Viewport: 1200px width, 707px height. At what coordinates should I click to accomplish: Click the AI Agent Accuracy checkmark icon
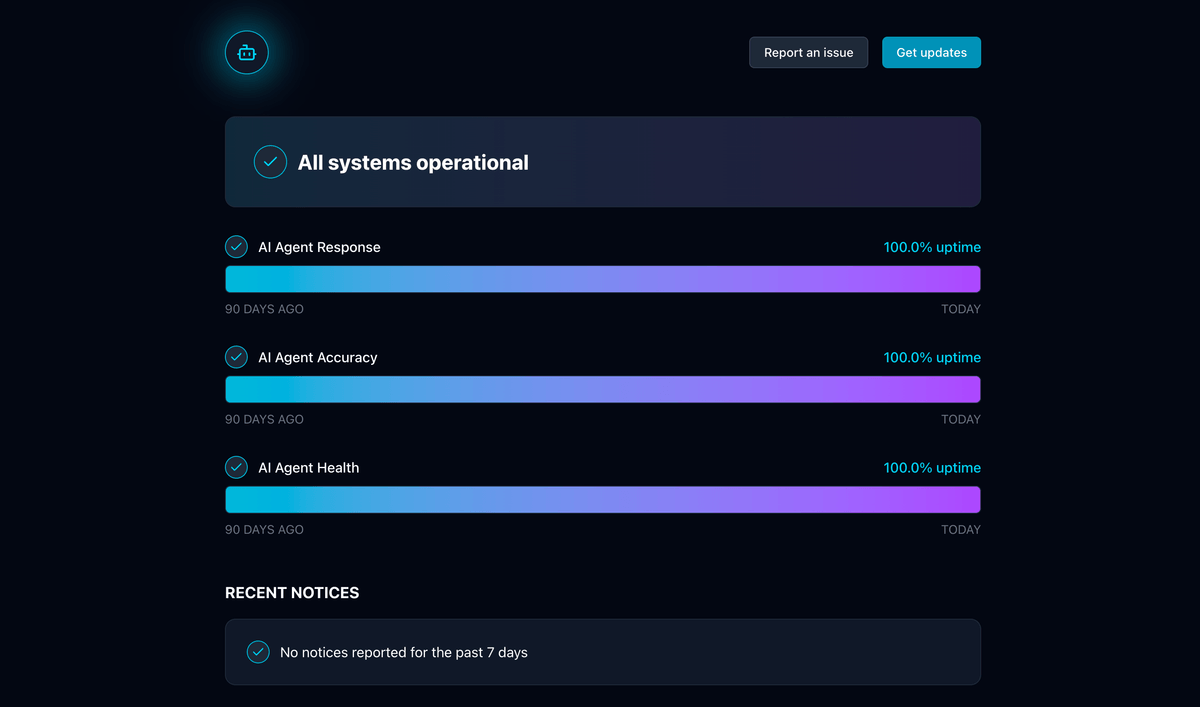coord(236,357)
